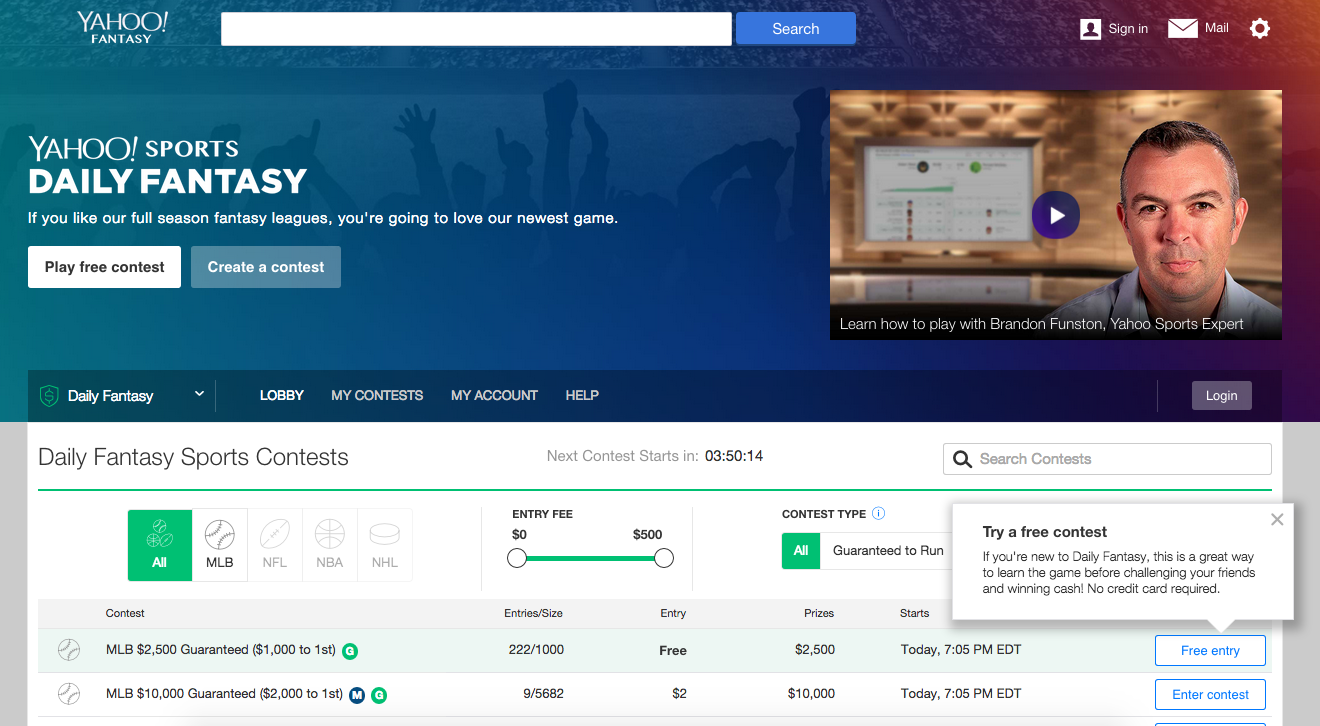Click the baseball icon in the $2,500 row
1320x726 pixels.
click(68, 650)
